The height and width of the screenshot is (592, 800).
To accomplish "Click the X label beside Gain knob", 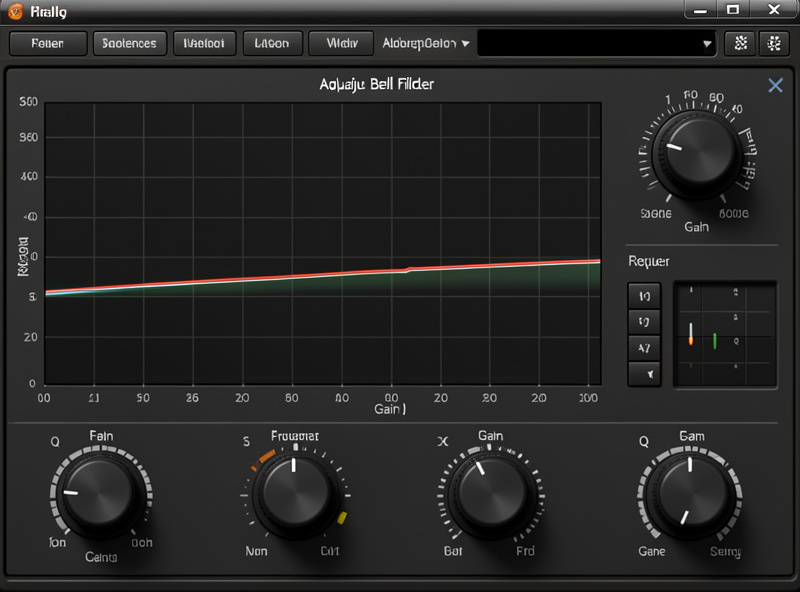I will (x=442, y=441).
